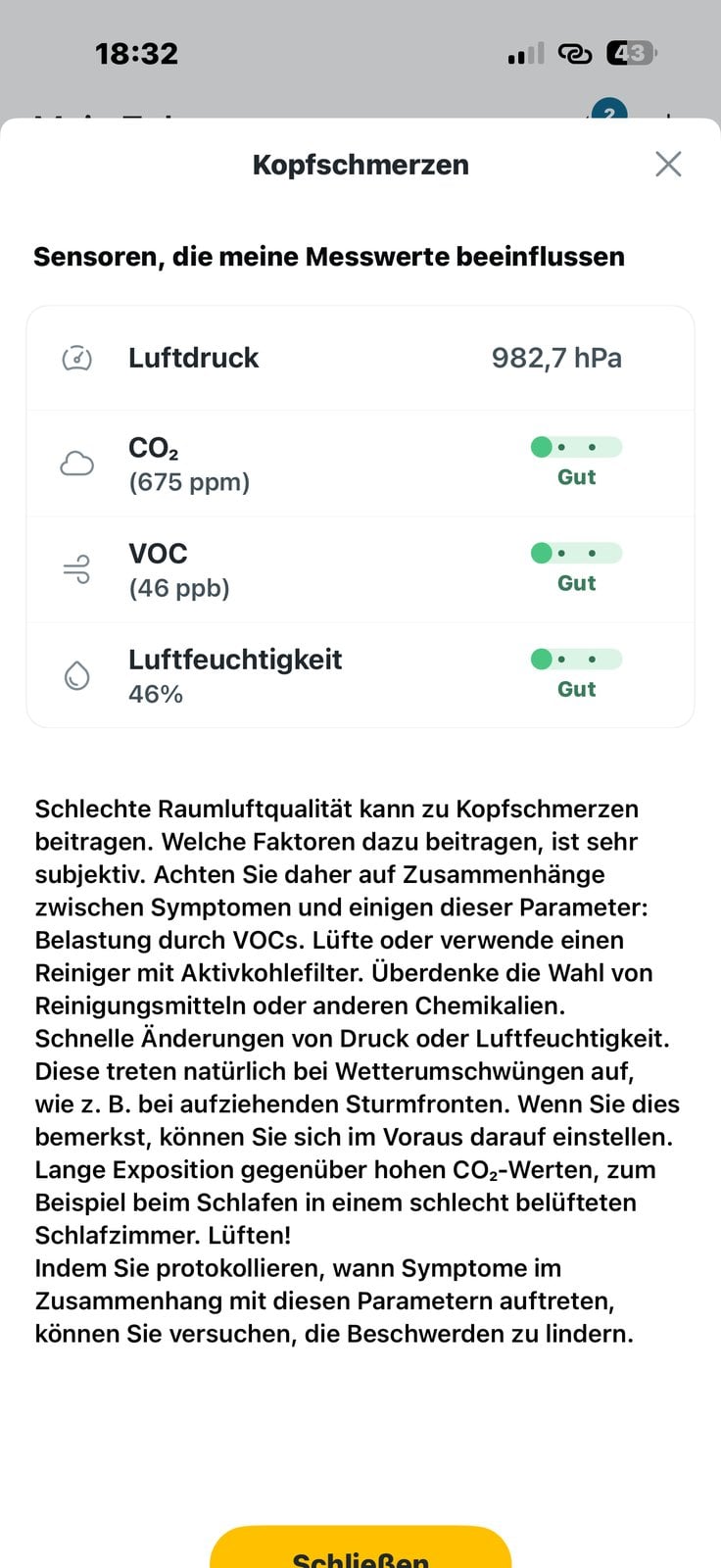Tap the battery indicator showing 43

click(x=632, y=53)
